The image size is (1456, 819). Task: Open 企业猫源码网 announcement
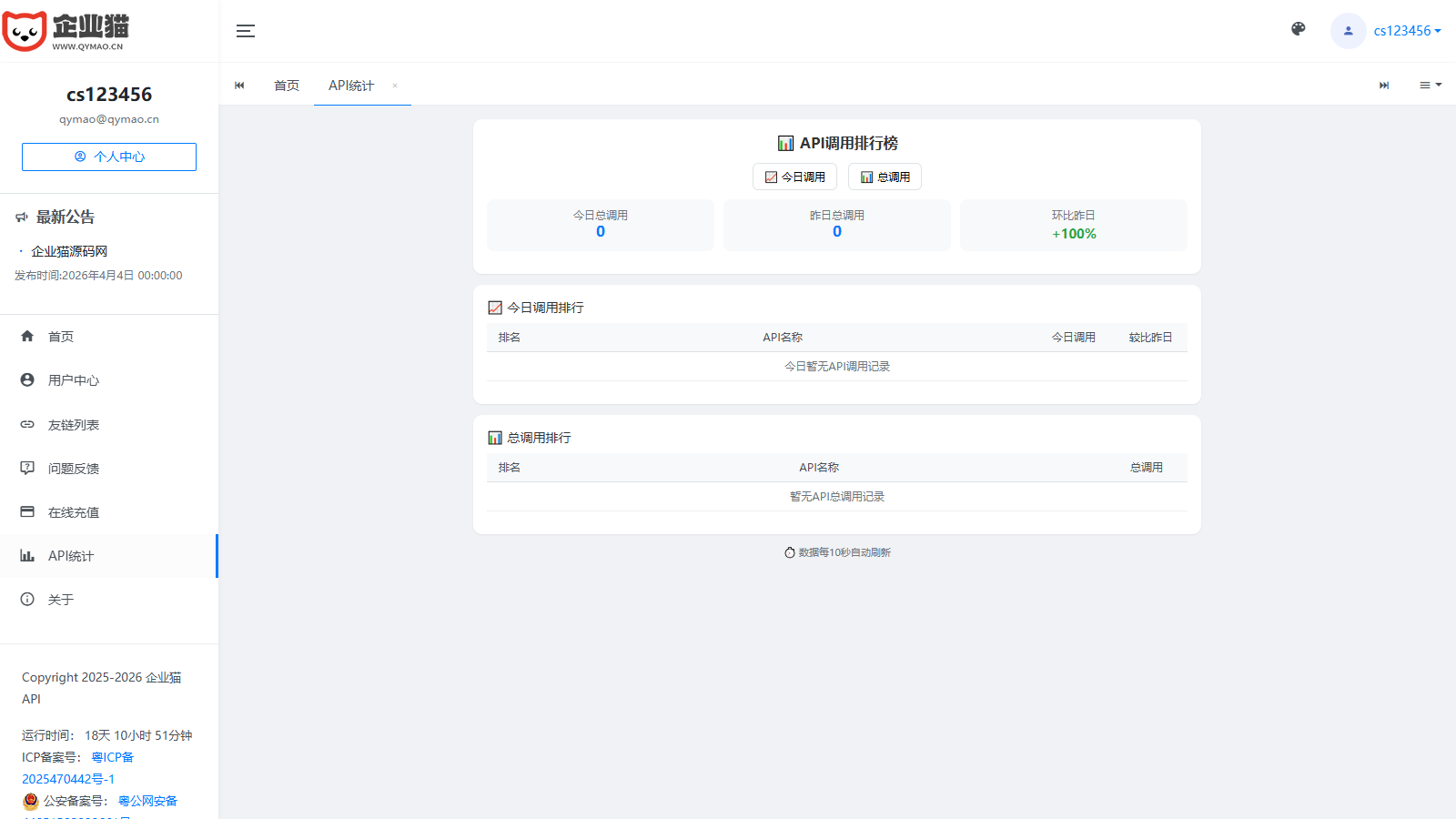[69, 251]
